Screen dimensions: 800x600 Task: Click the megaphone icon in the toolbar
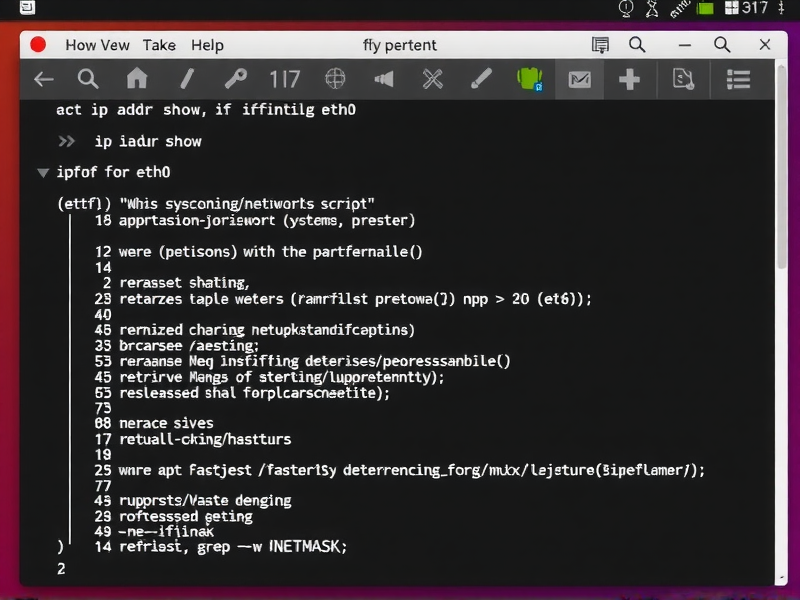[383, 80]
